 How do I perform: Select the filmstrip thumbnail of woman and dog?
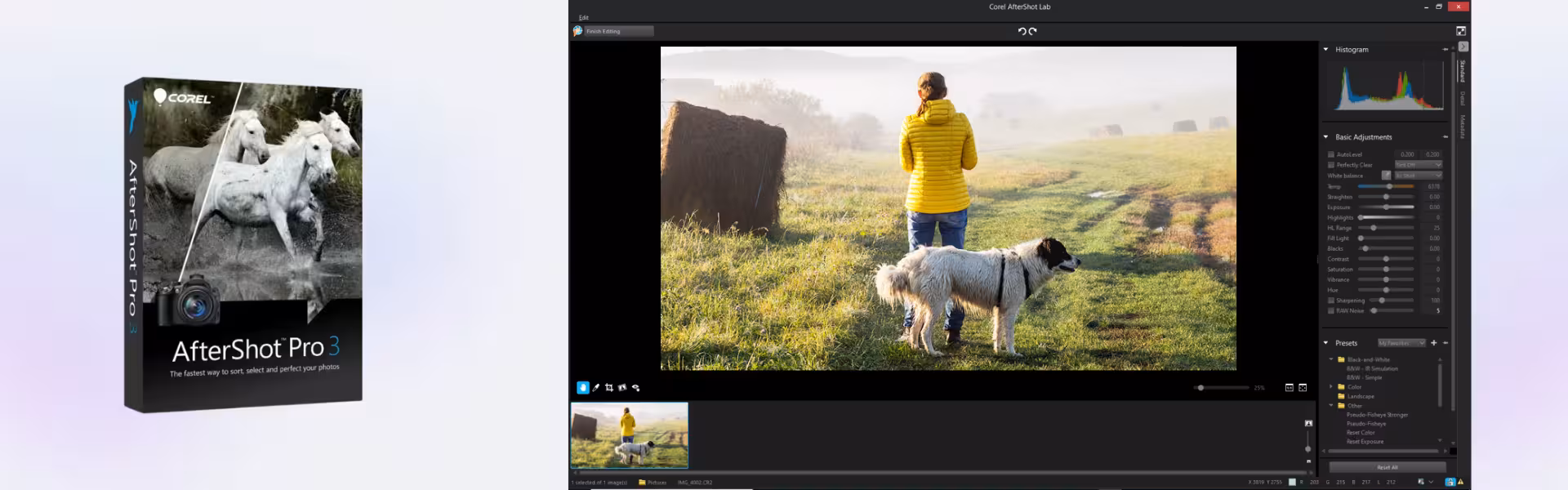tap(629, 435)
